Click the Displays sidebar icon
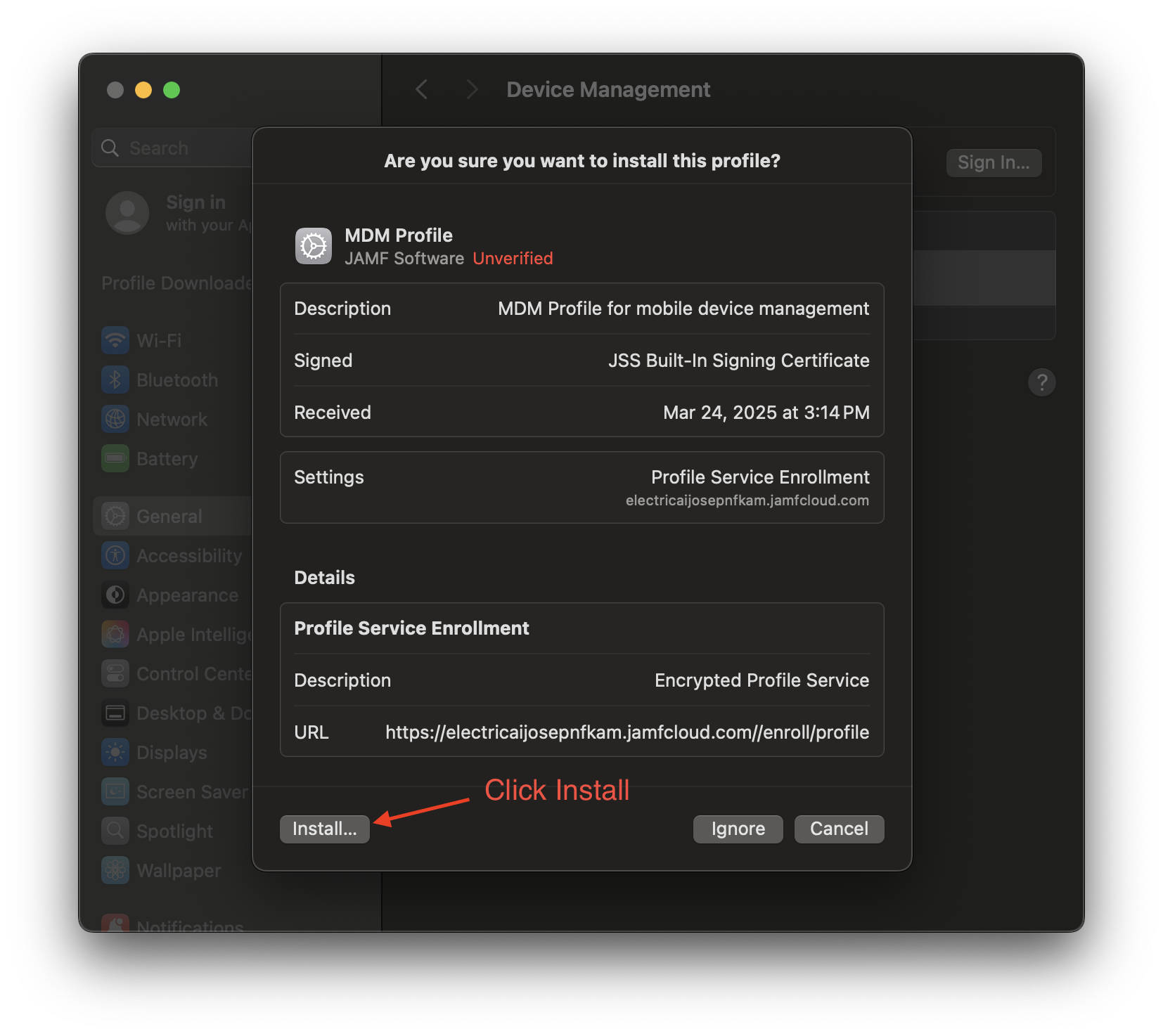Screen dimensions: 1163x1036 pos(115,753)
